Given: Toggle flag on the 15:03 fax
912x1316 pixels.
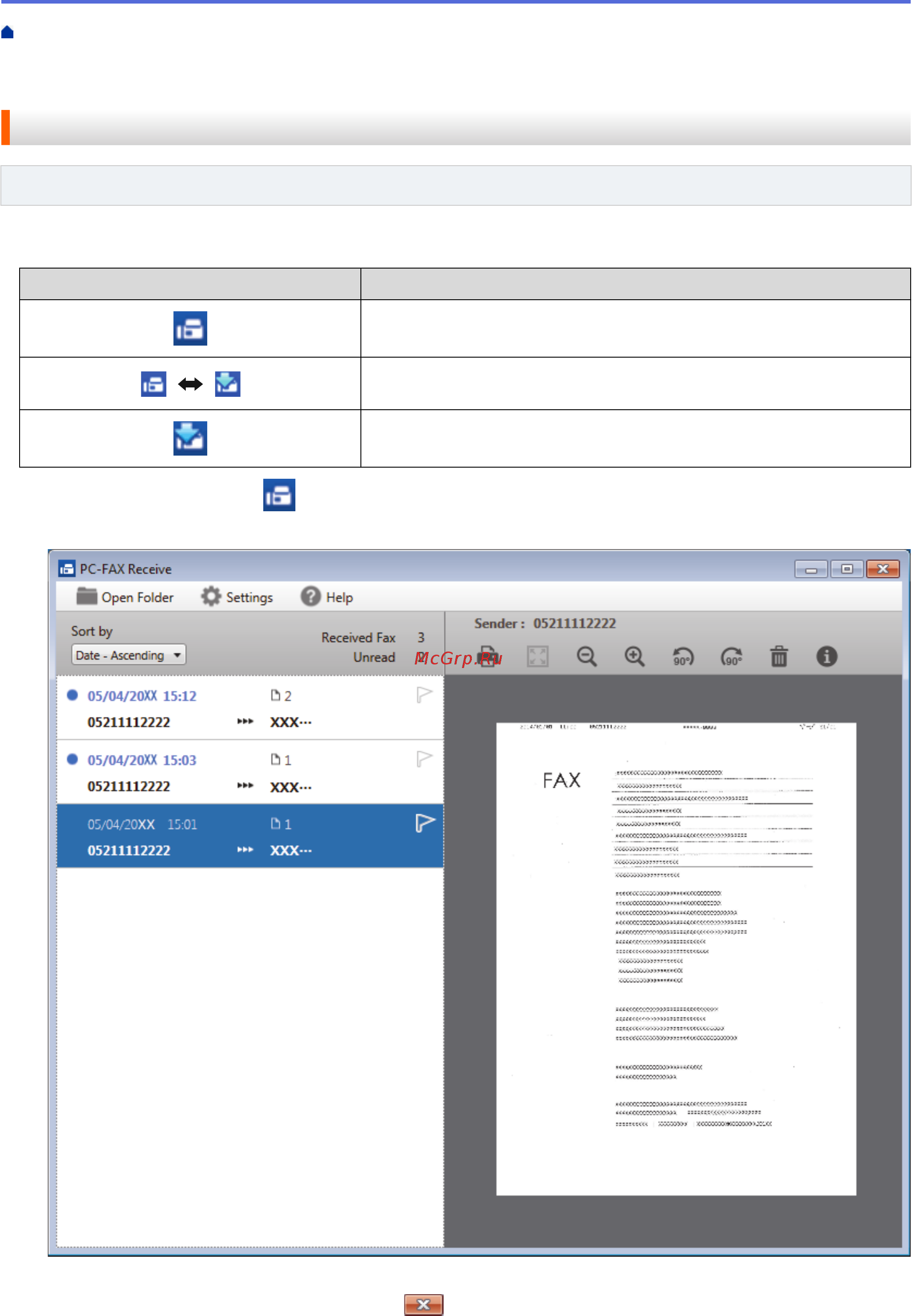Looking at the screenshot, I should 424,759.
